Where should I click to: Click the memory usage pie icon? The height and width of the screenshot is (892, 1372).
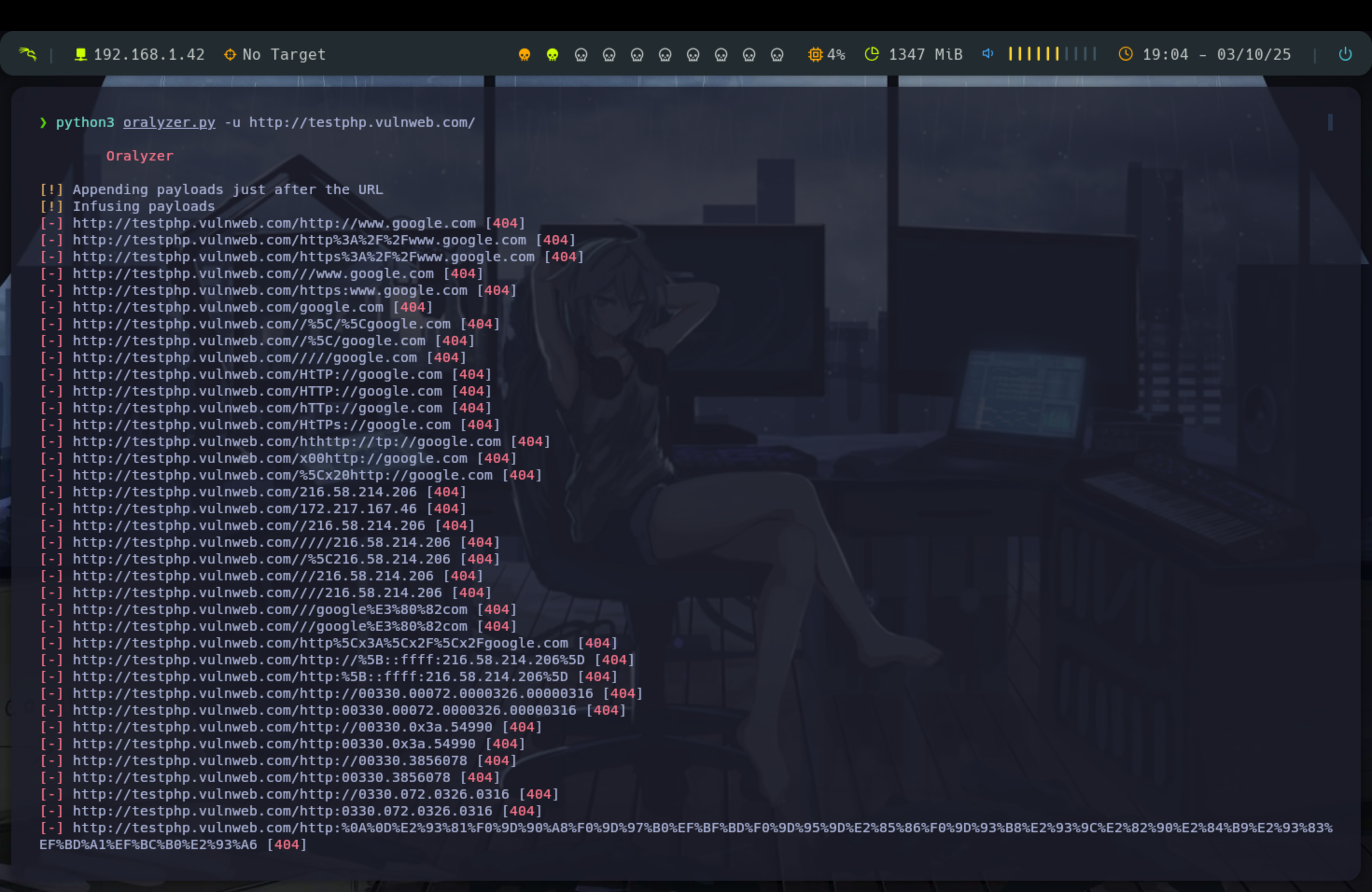pos(872,54)
